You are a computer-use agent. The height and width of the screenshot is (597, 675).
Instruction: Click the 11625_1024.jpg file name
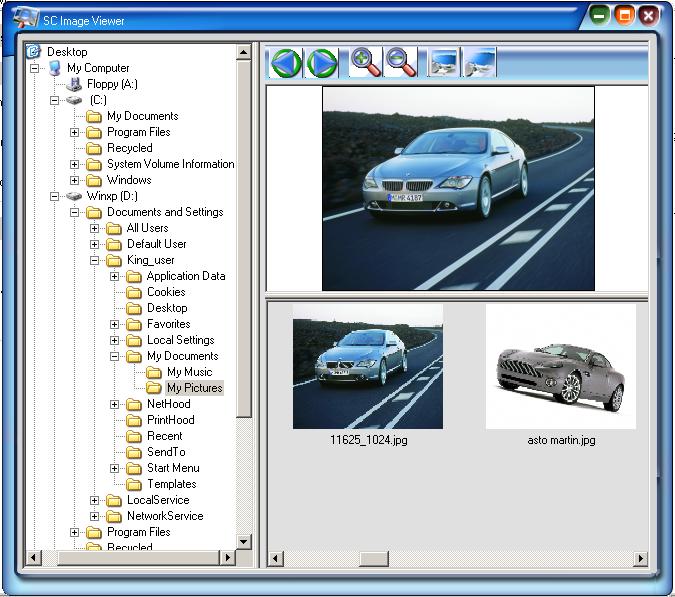pyautogui.click(x=368, y=440)
